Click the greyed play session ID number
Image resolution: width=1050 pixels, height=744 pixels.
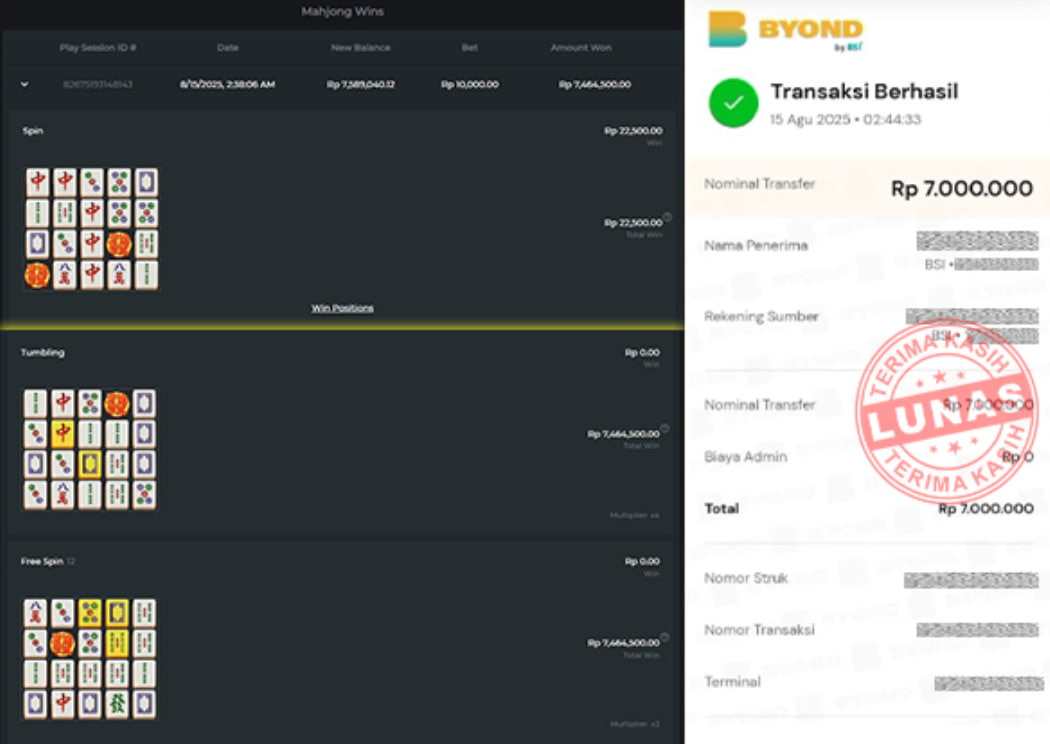click(98, 84)
